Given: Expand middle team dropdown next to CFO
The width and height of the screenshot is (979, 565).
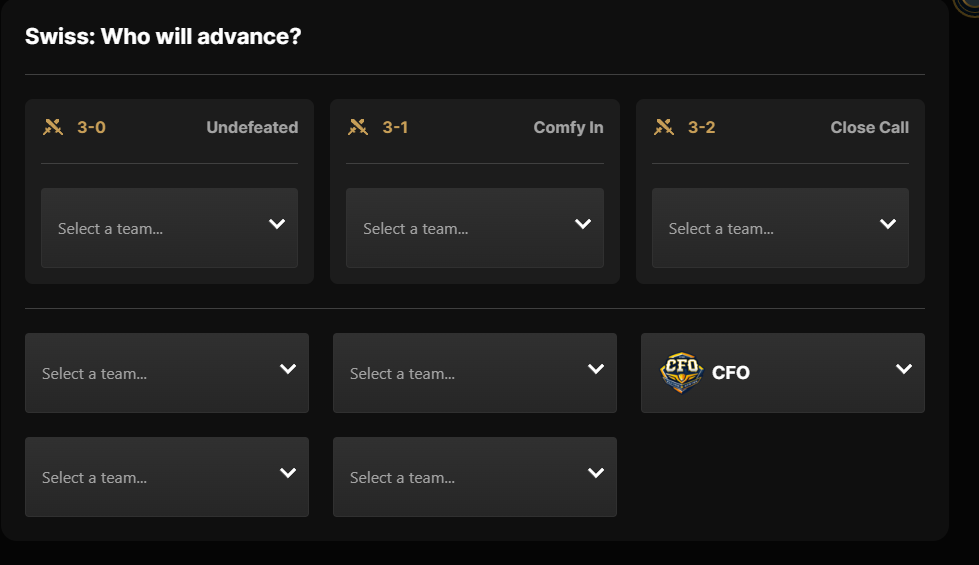Looking at the screenshot, I should pyautogui.click(x=474, y=373).
